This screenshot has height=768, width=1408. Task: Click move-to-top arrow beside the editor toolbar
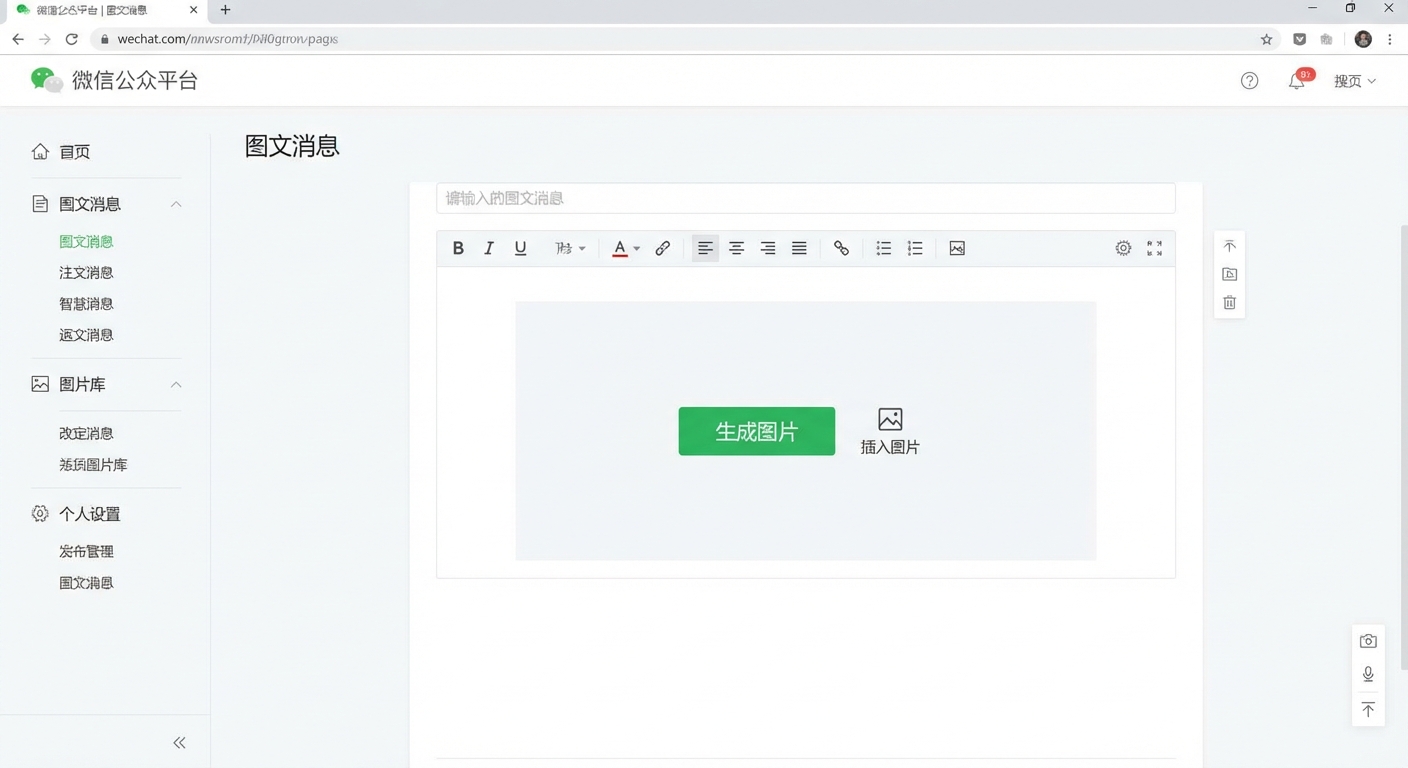(x=1230, y=246)
